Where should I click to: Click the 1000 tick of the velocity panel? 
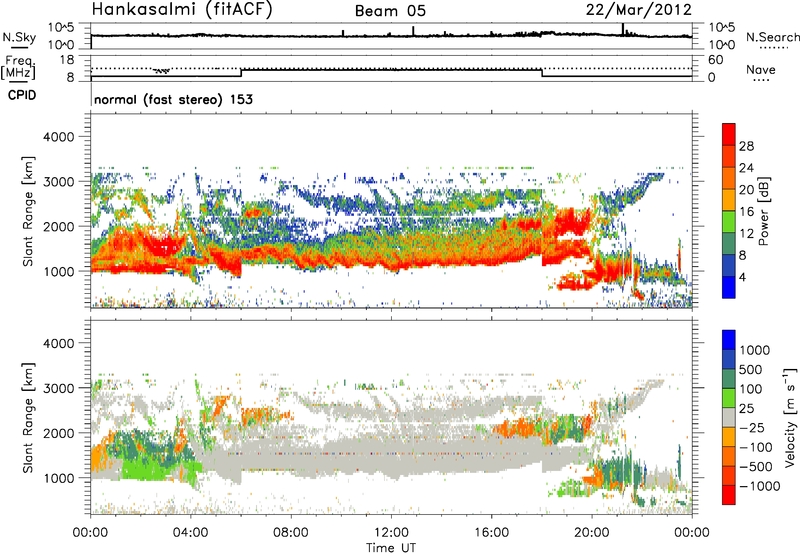click(x=59, y=478)
